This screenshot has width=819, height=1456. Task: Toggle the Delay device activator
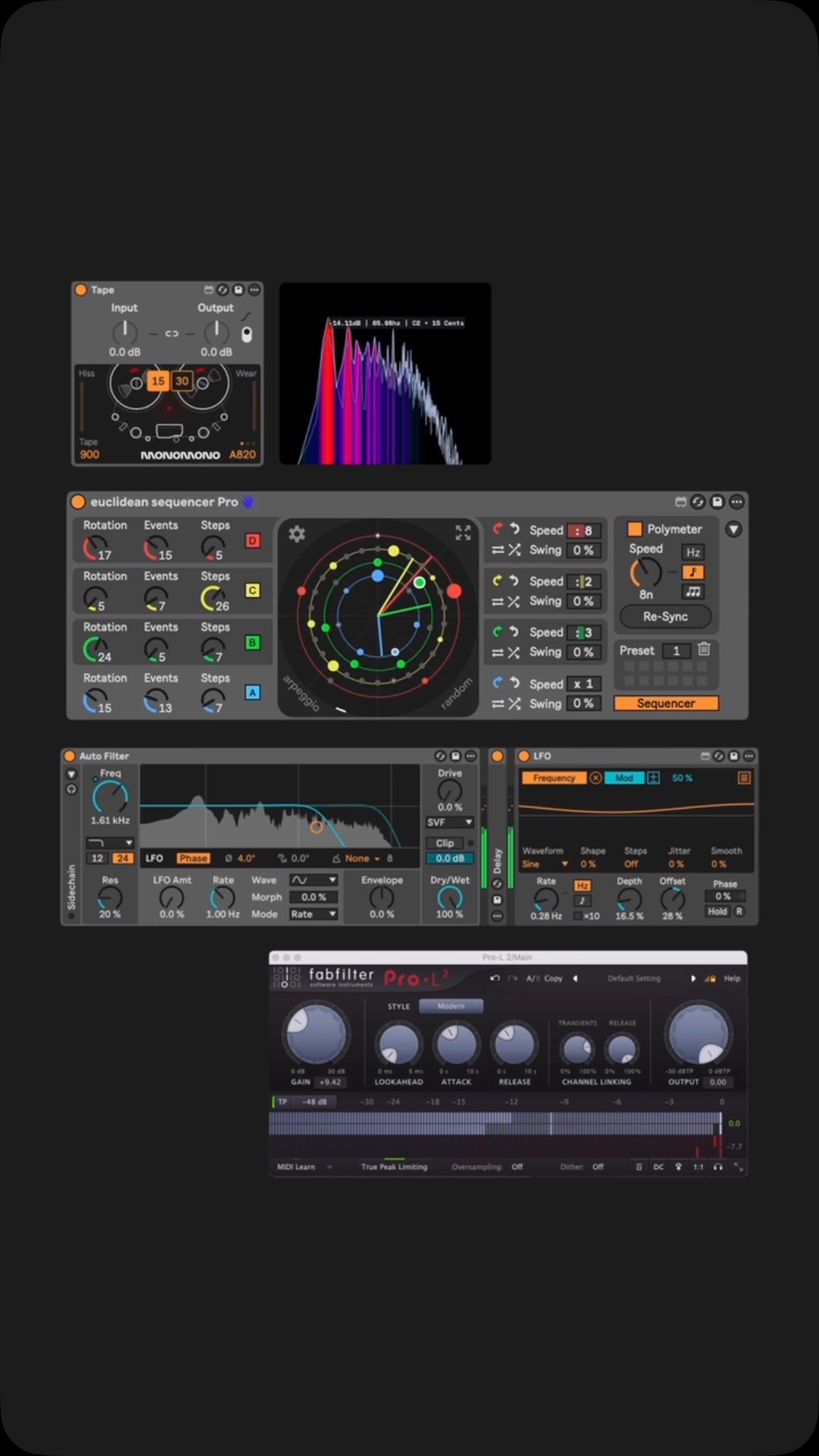(497, 756)
